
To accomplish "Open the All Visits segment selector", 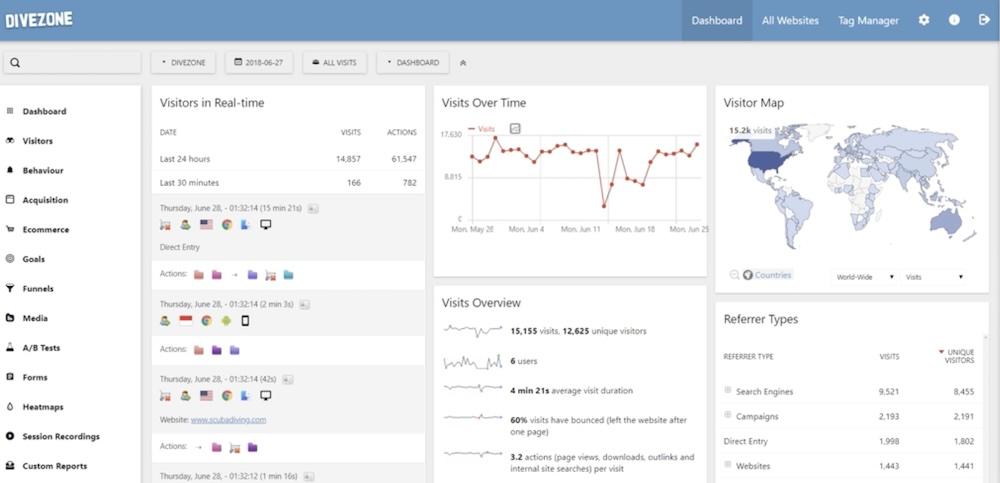I will [335, 62].
